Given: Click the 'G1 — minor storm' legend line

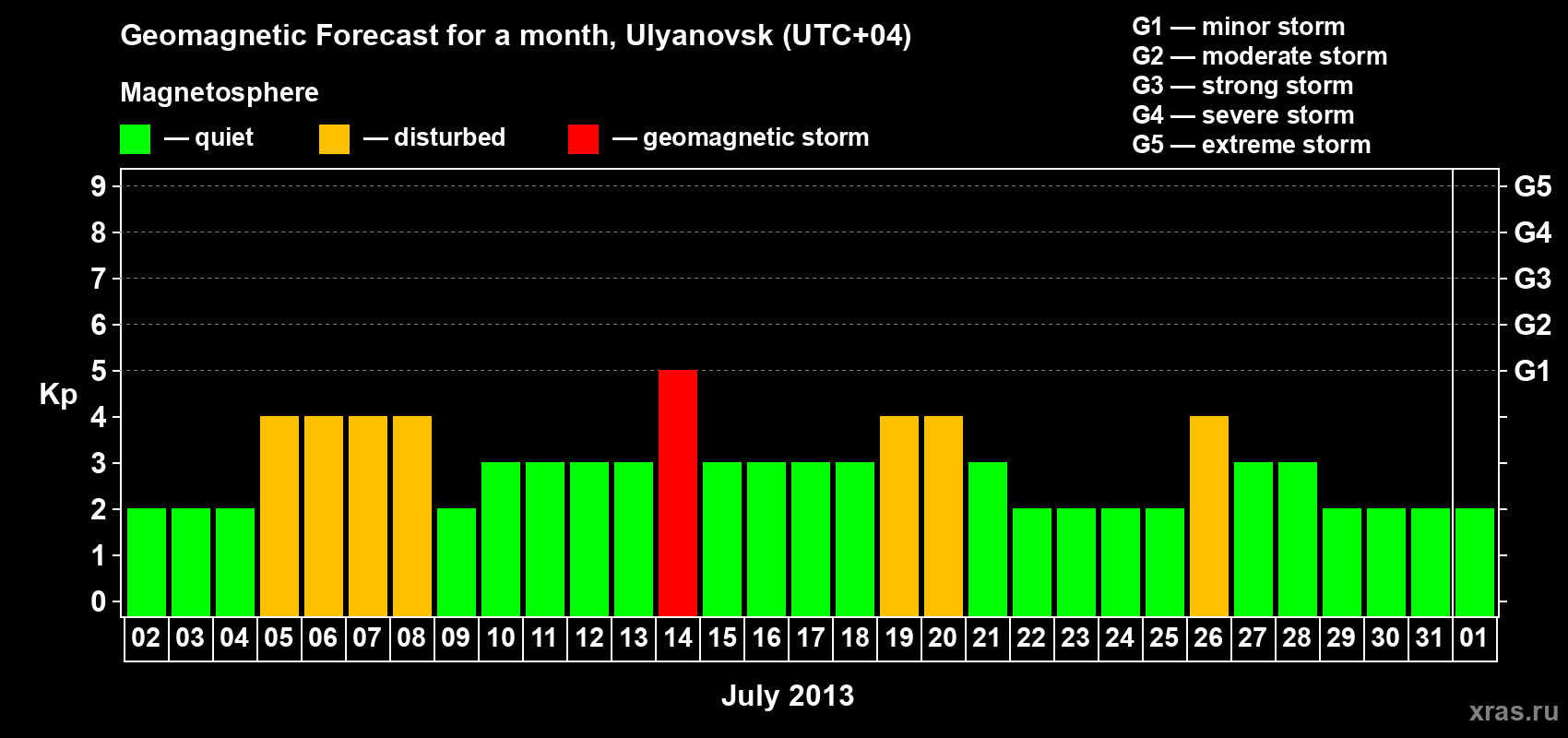Looking at the screenshot, I should [1239, 27].
